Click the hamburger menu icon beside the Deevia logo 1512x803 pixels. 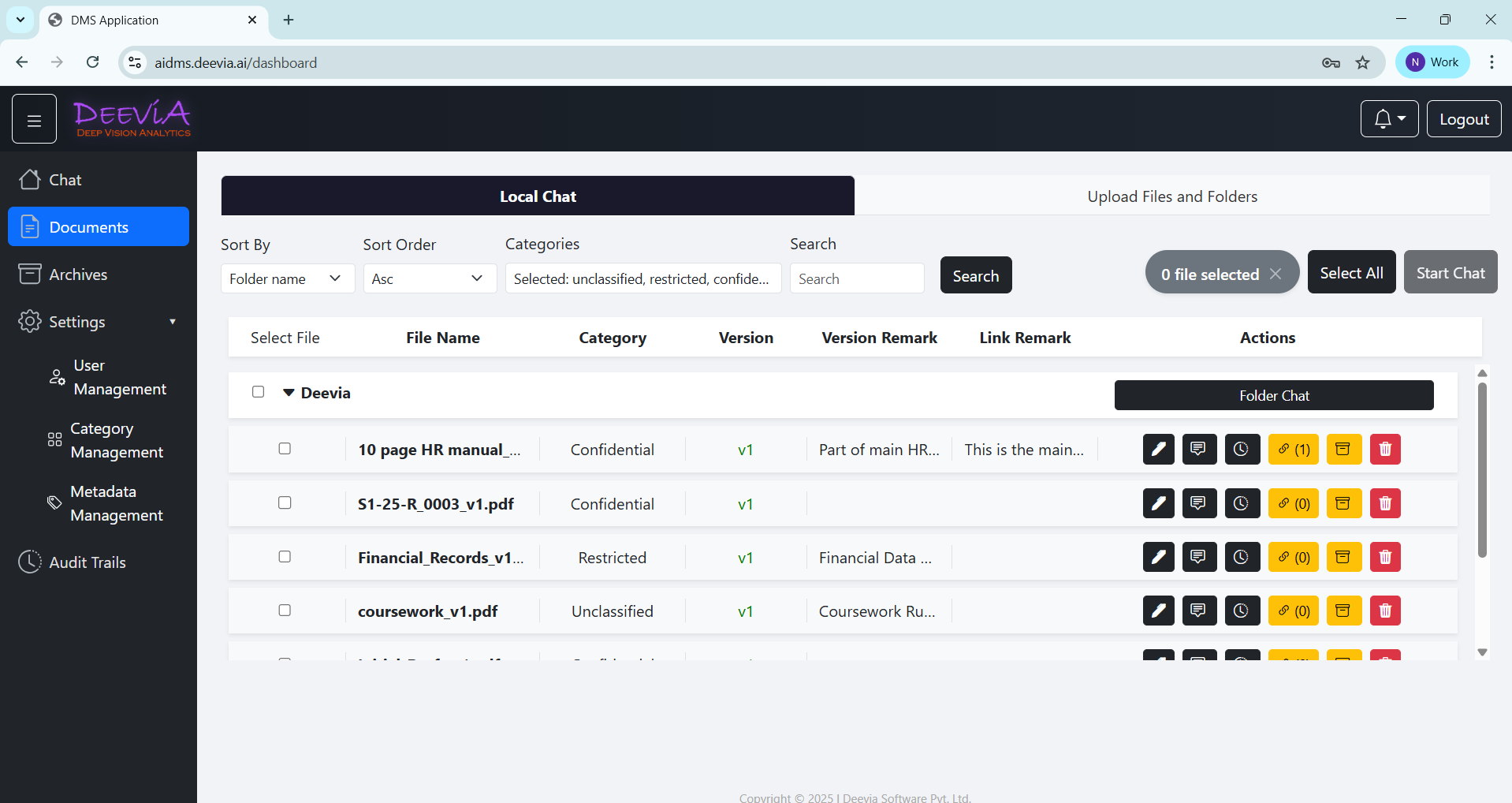click(34, 118)
